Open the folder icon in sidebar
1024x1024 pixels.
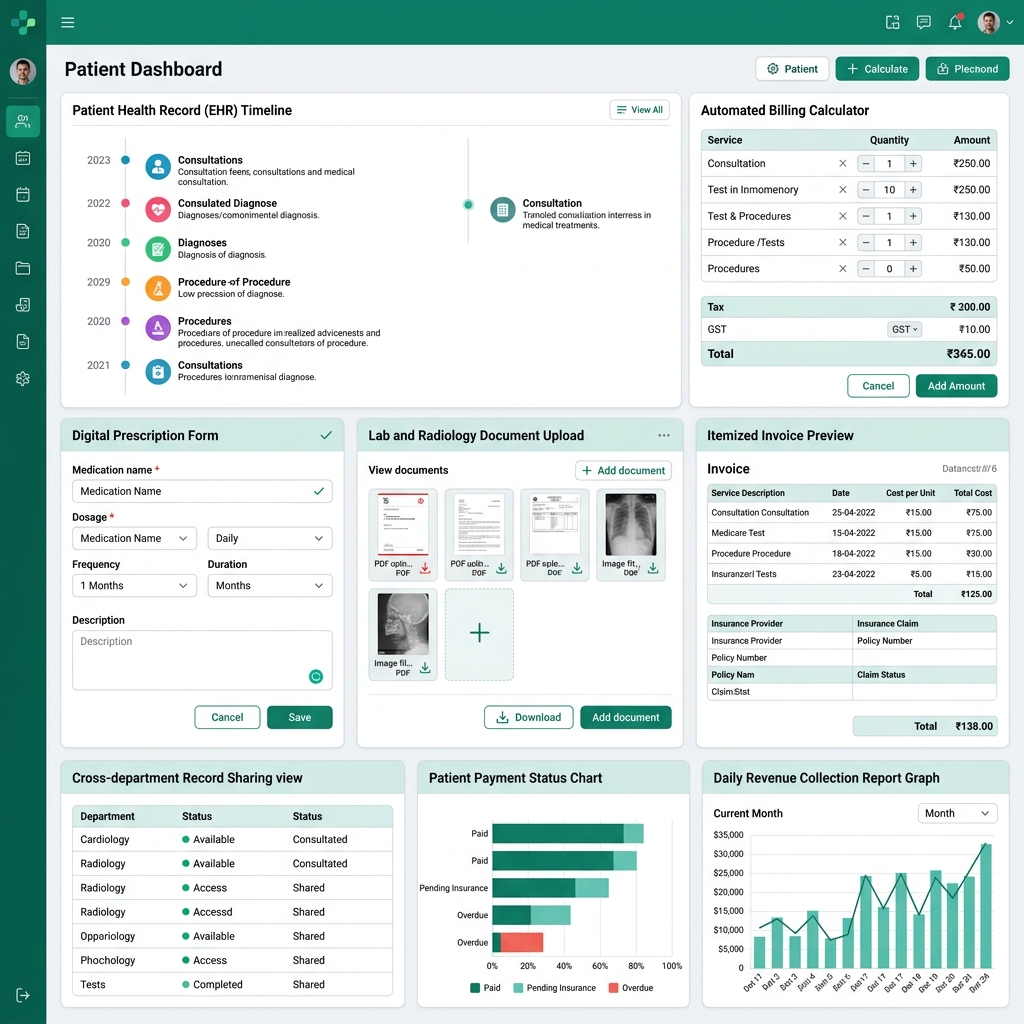[x=23, y=268]
